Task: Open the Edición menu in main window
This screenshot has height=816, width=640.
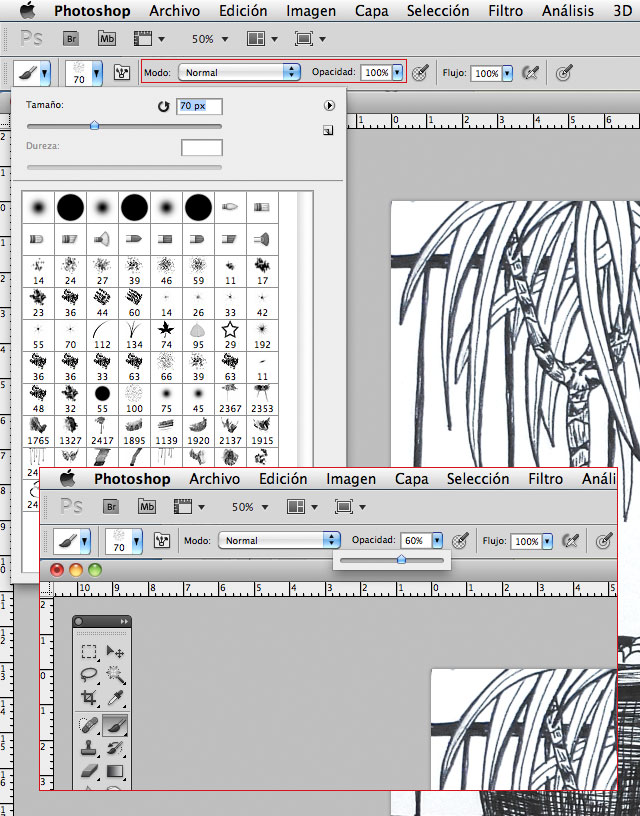Action: pos(243,11)
